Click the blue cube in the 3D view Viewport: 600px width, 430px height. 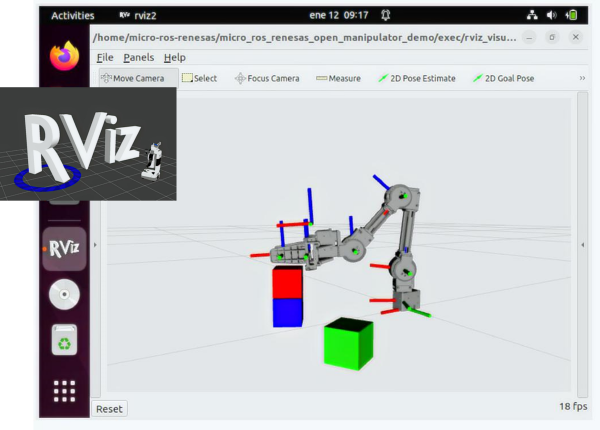tap(287, 313)
